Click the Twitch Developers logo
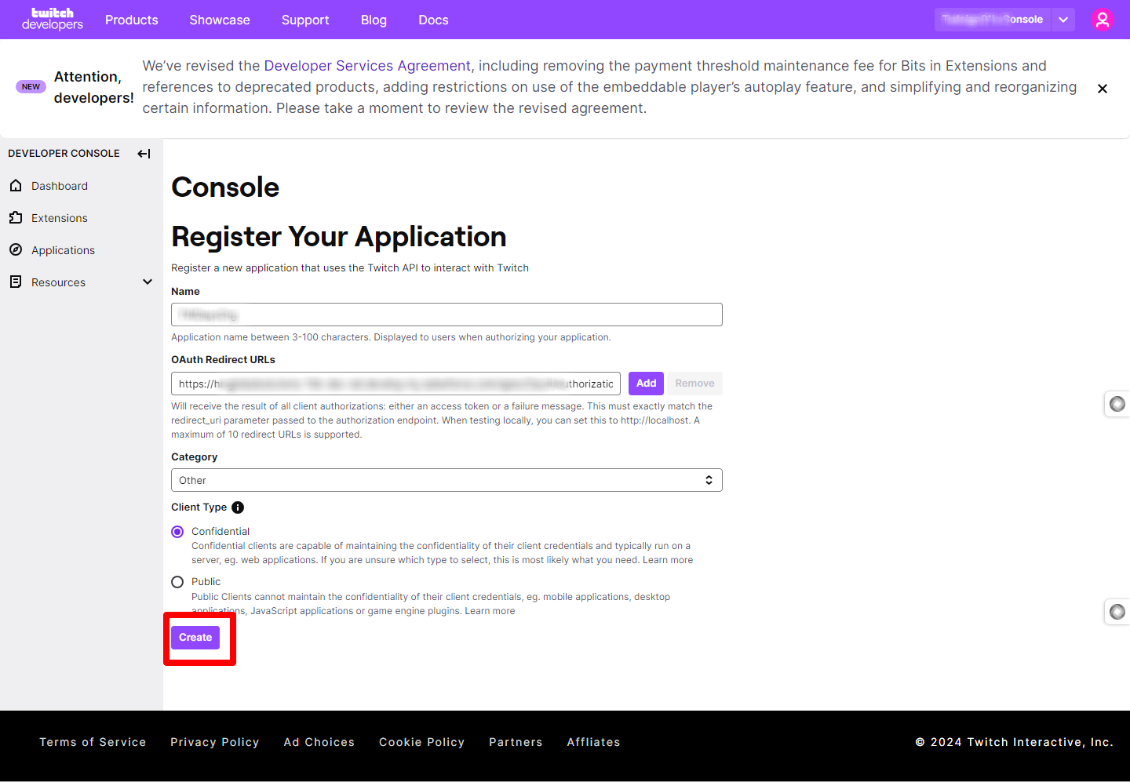 point(52,19)
